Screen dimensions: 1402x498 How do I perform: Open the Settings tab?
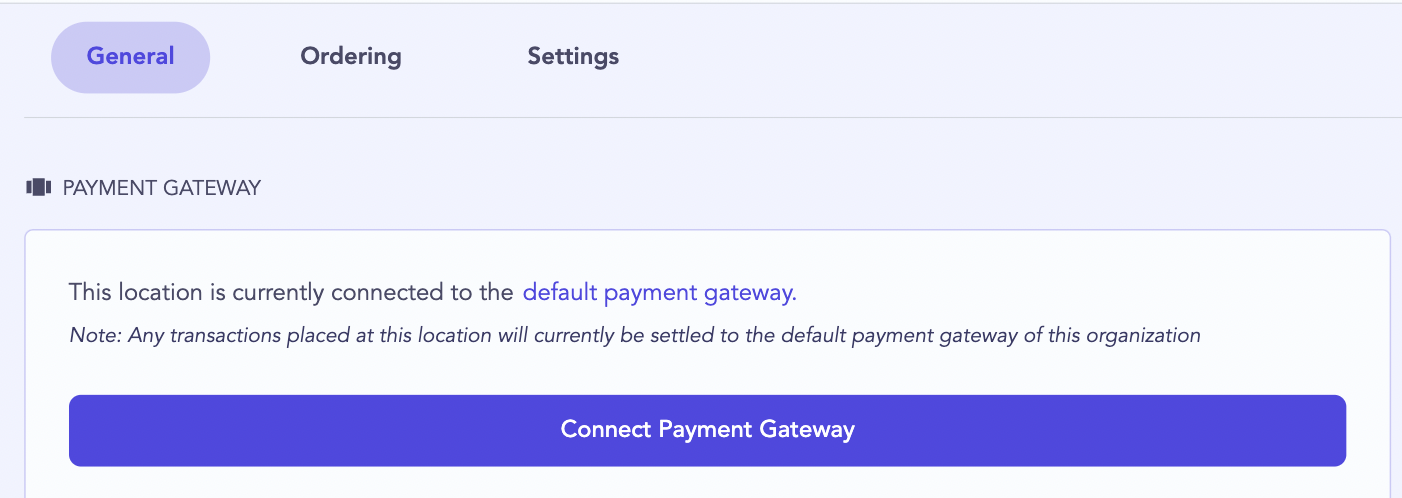(x=573, y=57)
